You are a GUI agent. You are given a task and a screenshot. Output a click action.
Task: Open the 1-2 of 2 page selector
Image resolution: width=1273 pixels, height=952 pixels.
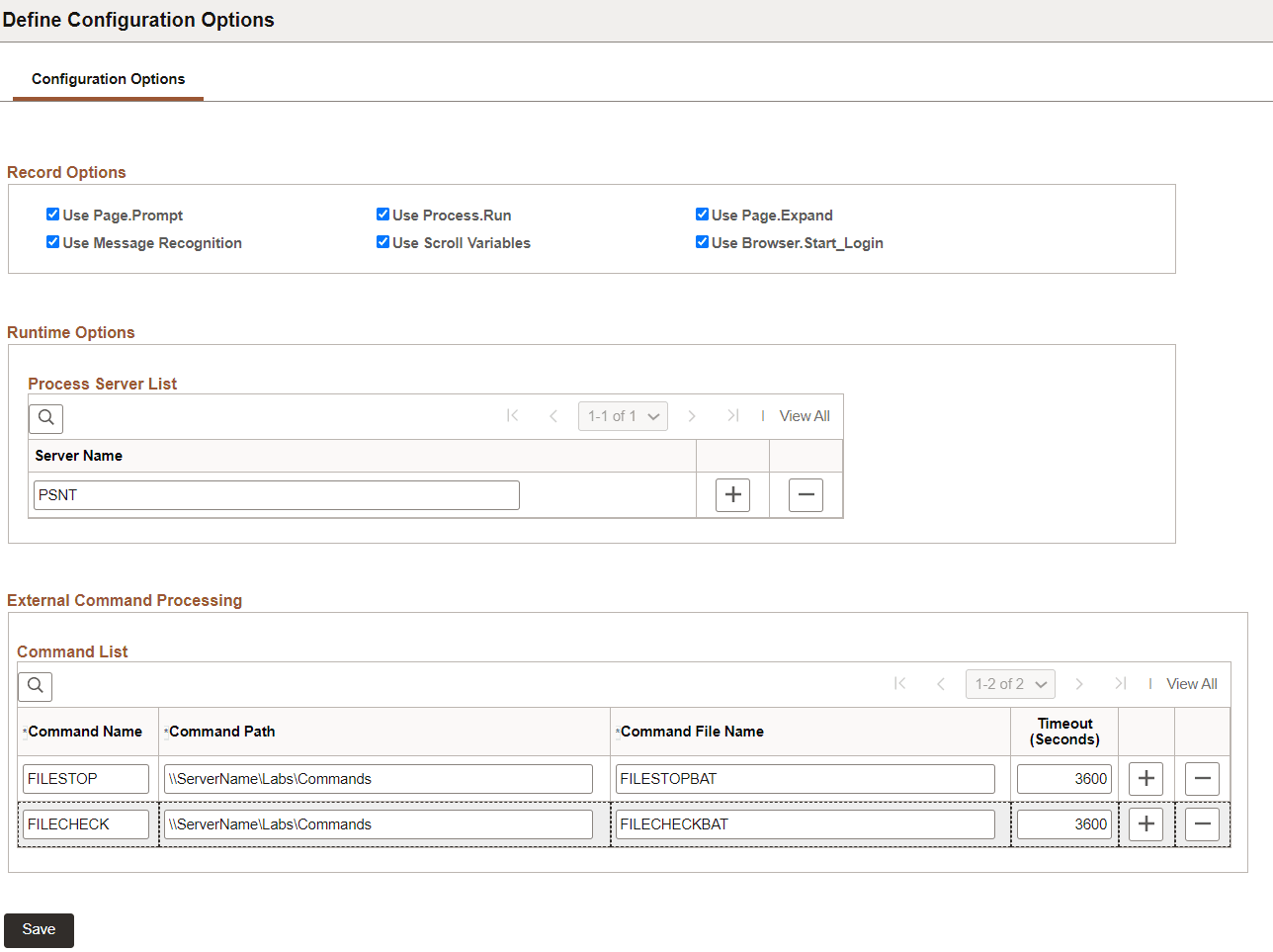click(x=1010, y=683)
